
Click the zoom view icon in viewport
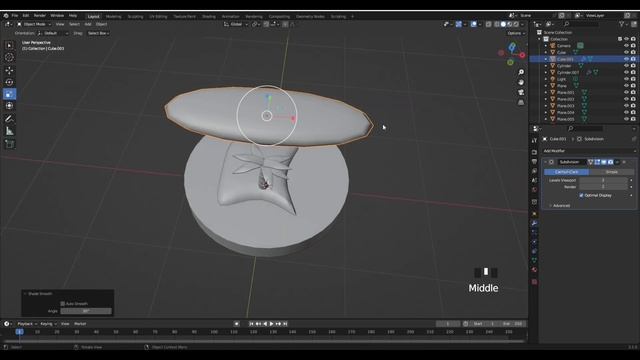tap(521, 72)
